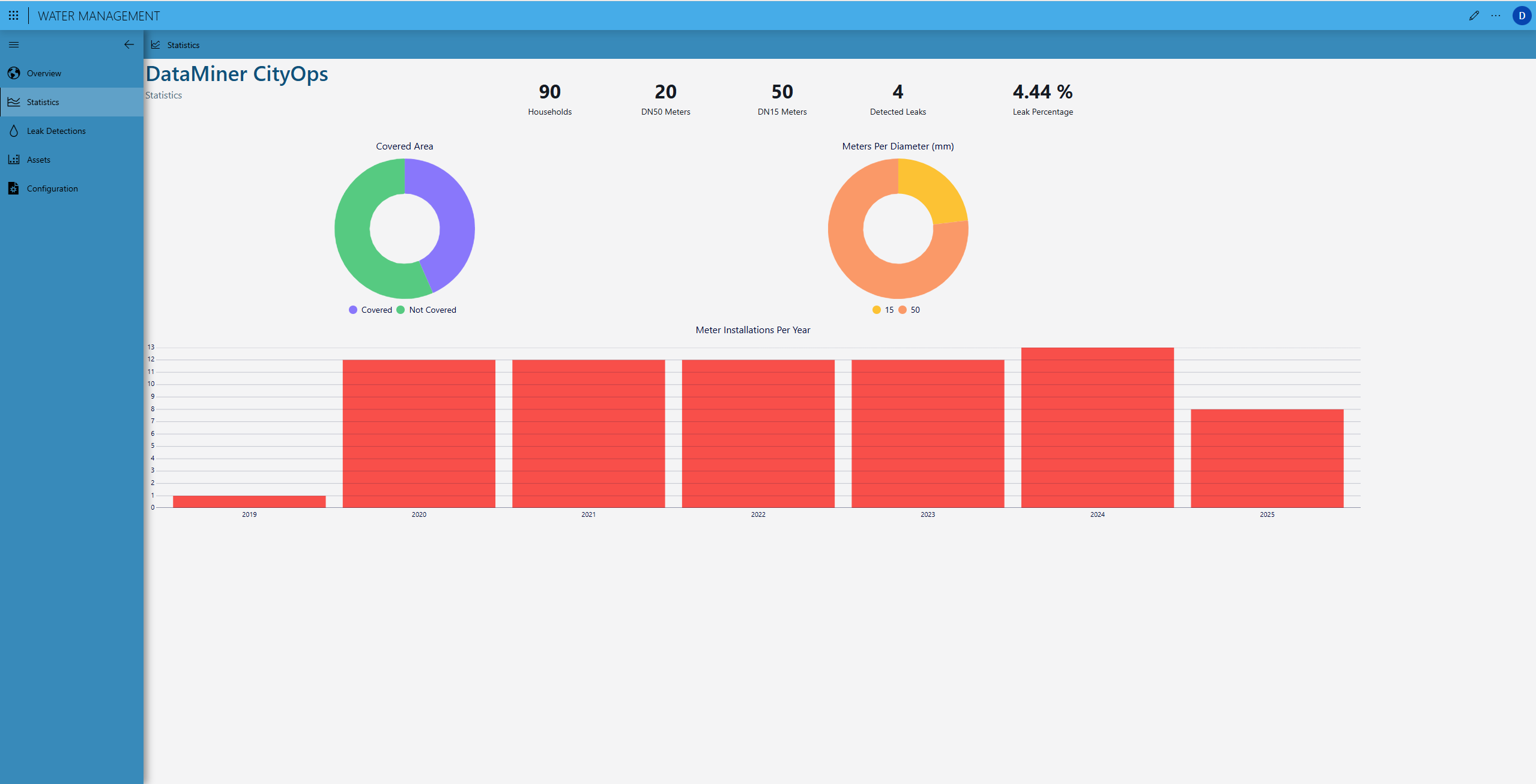The width and height of the screenshot is (1536, 784).
Task: Click the pencil edit icon
Action: click(1474, 16)
